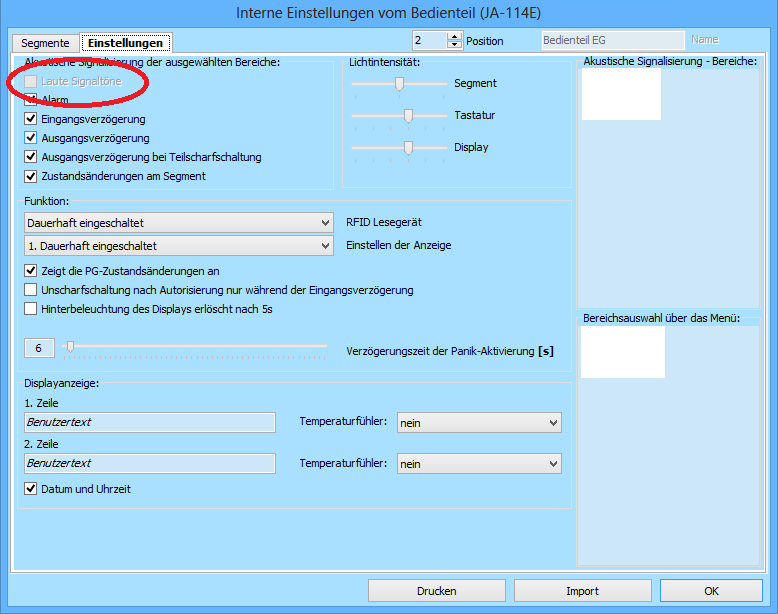The width and height of the screenshot is (778, 614).
Task: Enable Unscharfschaltung nach Autorisierung option
Action: (30, 290)
